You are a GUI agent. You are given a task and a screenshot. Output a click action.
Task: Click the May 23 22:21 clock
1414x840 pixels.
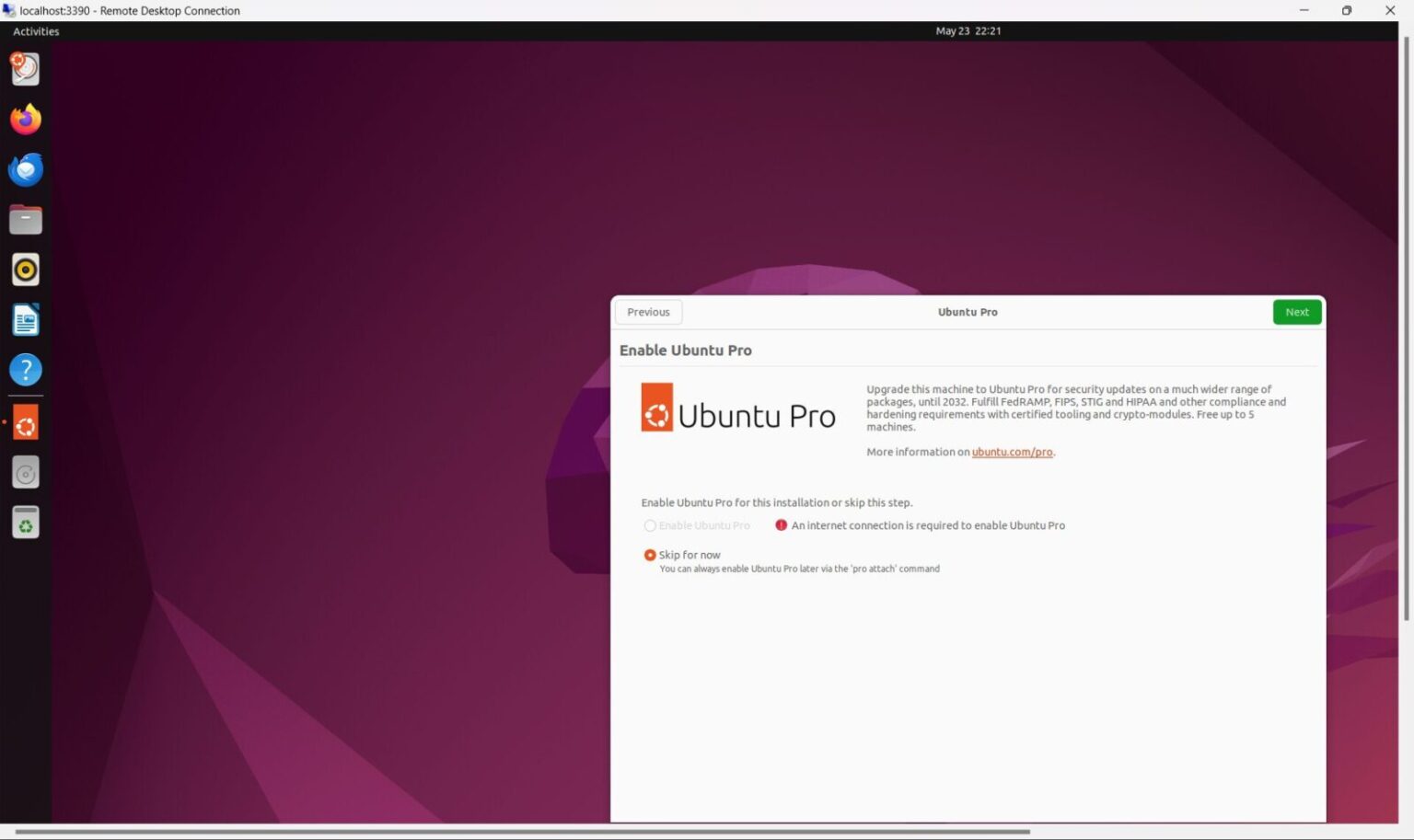point(968,30)
